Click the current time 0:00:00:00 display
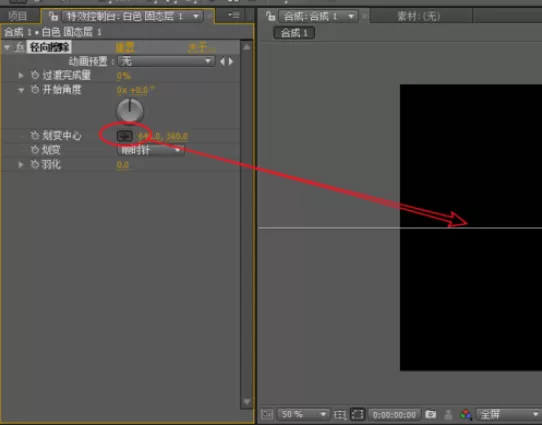 394,414
